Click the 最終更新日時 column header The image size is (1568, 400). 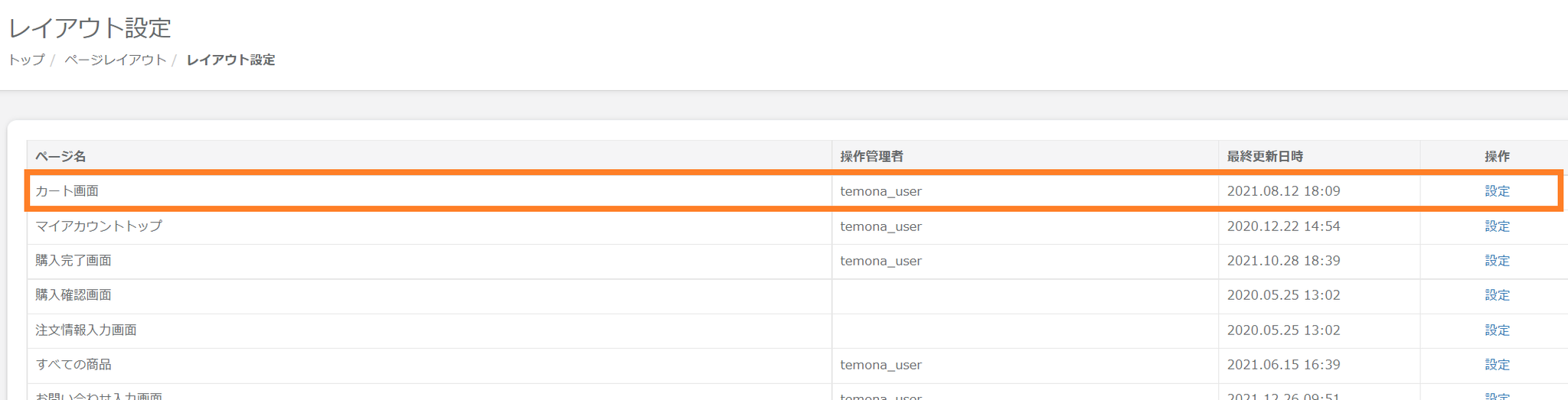[1265, 156]
